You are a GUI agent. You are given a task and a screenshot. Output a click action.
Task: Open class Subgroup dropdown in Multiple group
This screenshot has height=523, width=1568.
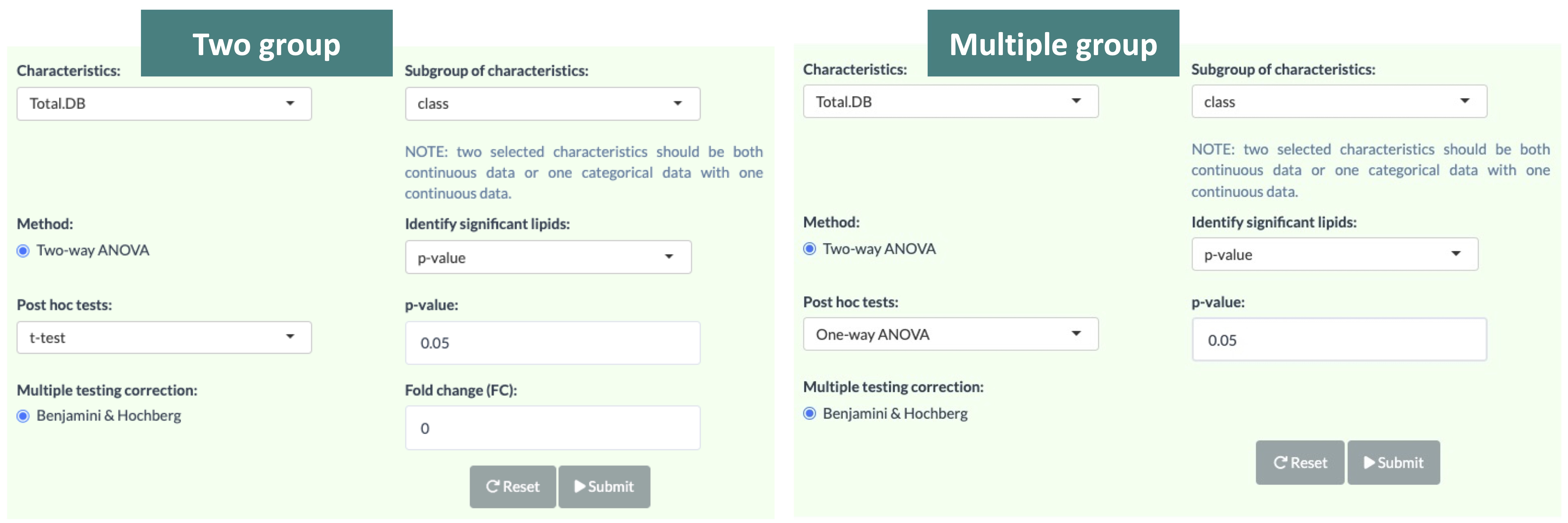[x=1339, y=102]
